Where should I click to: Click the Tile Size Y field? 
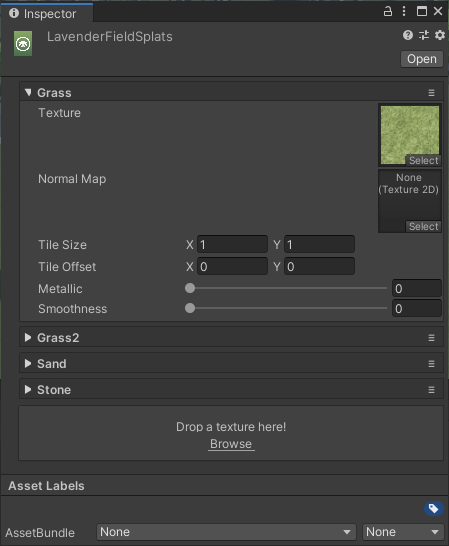coord(319,244)
